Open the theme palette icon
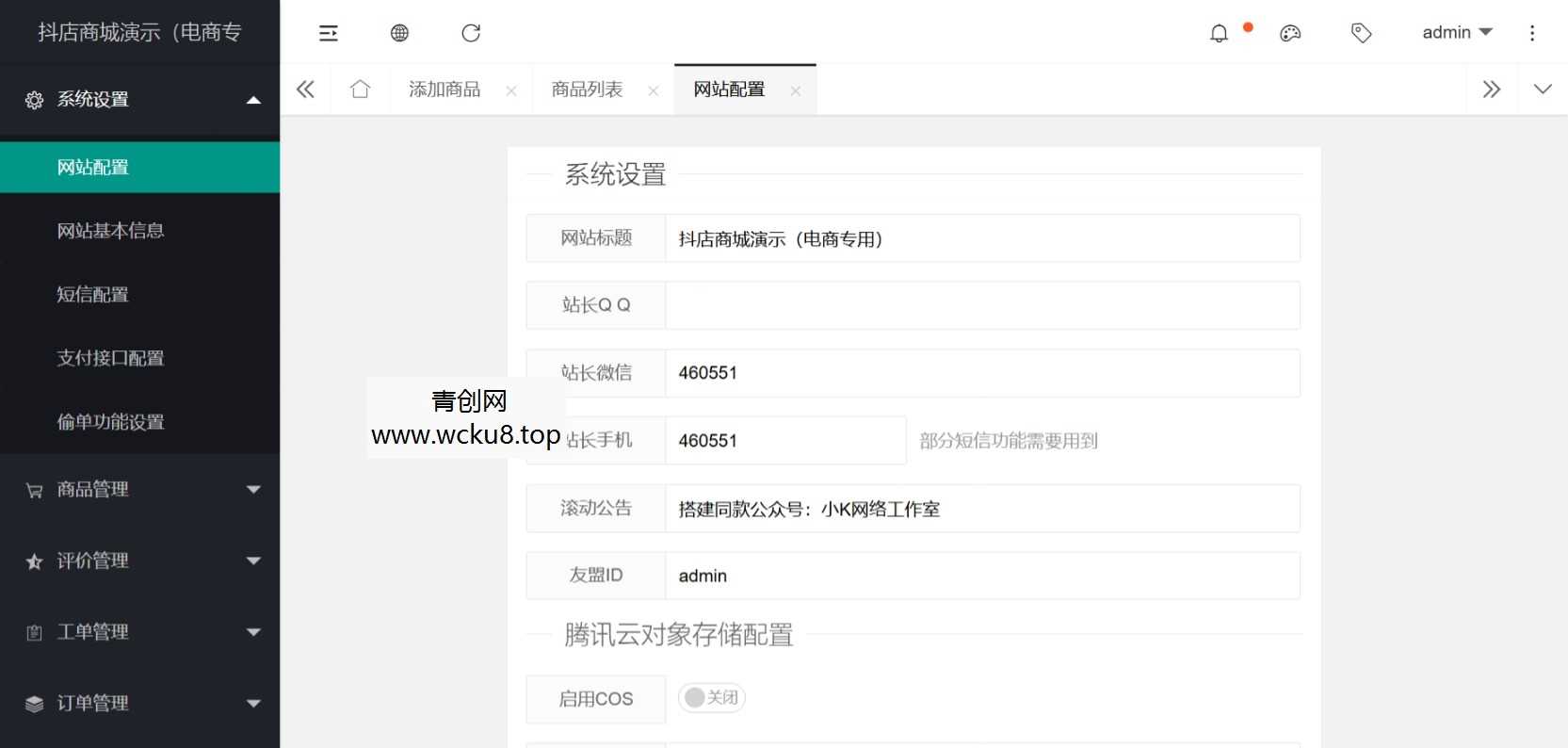 coord(1290,34)
